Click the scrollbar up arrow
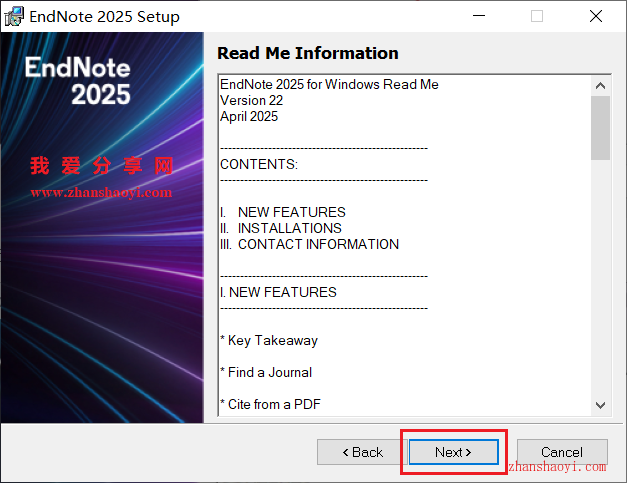Image resolution: width=627 pixels, height=483 pixels. point(600,86)
